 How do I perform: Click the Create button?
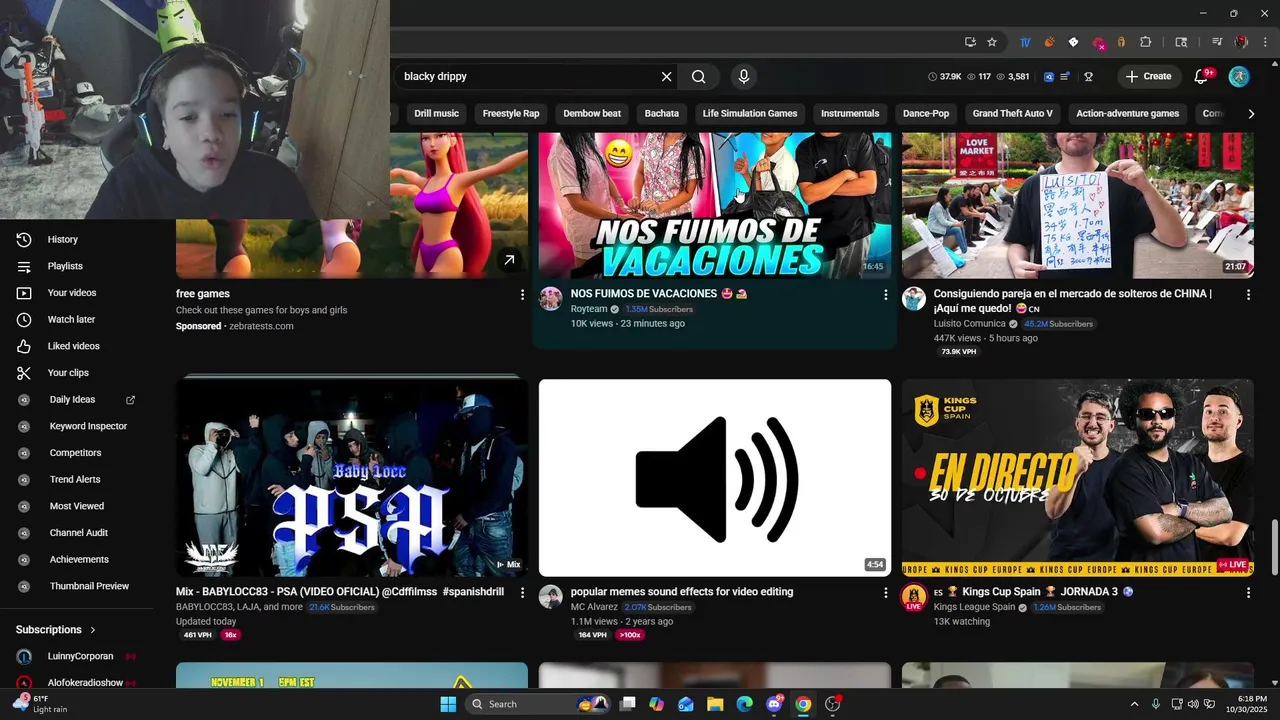[1148, 76]
